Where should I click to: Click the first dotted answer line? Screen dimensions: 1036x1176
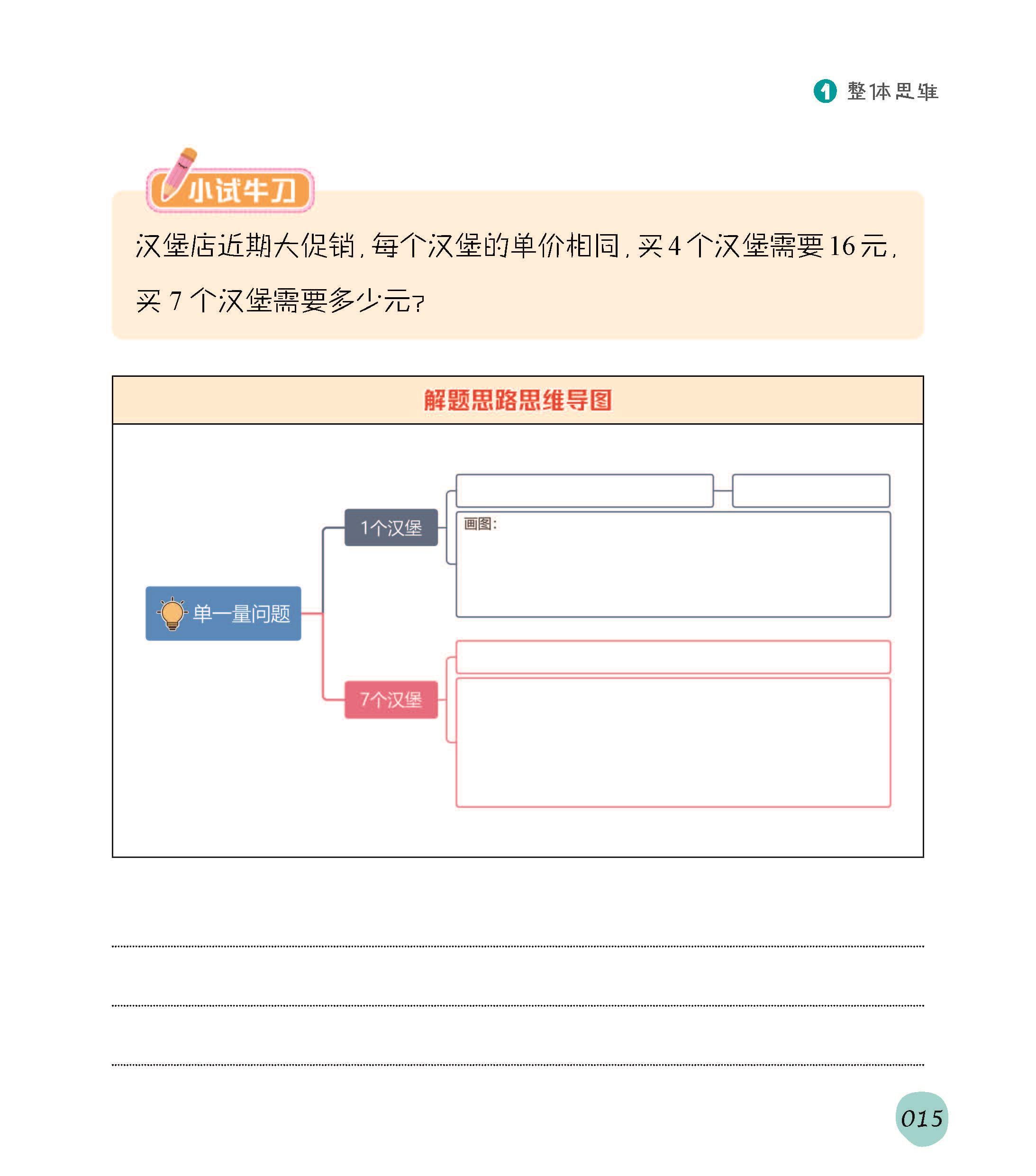(x=518, y=946)
